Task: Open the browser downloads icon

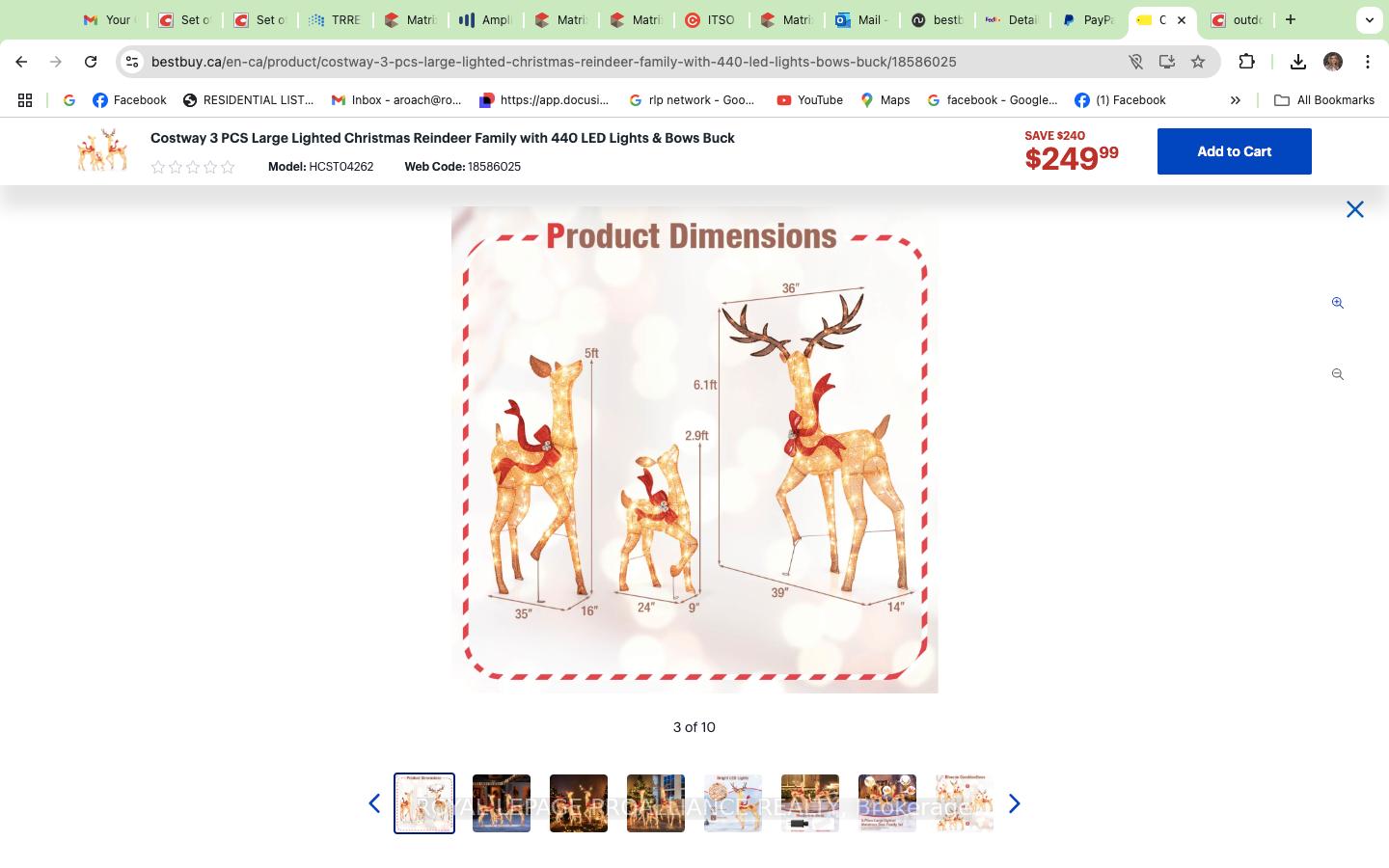Action: pos(1298,62)
